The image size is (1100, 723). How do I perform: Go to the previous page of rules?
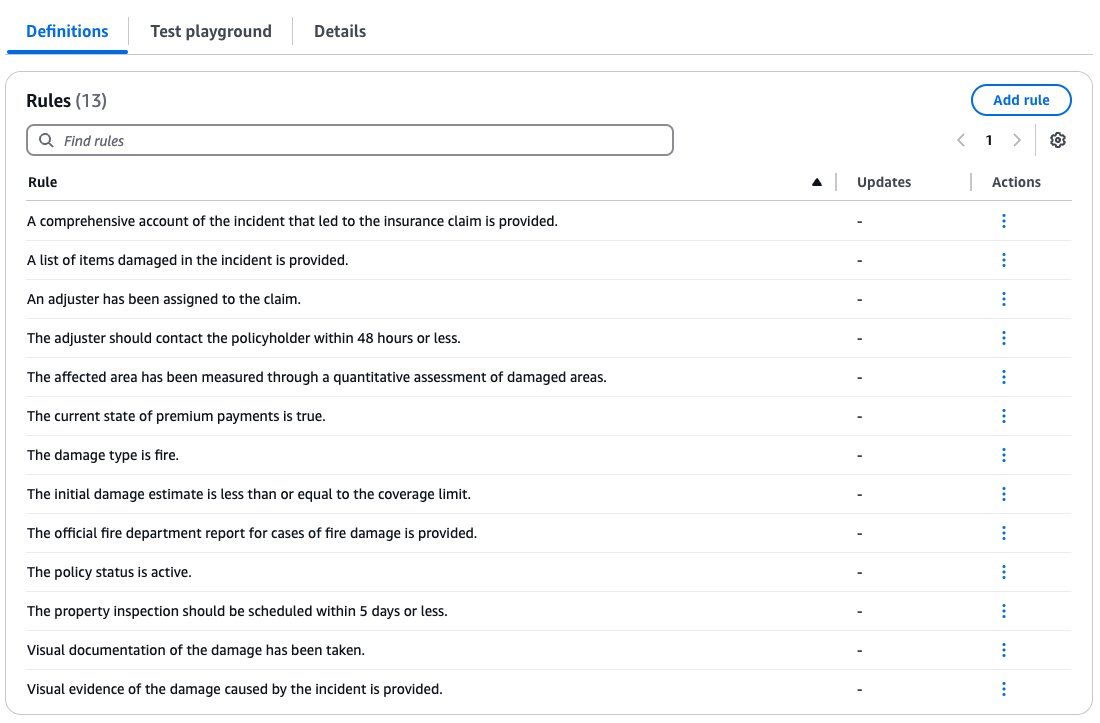click(961, 141)
